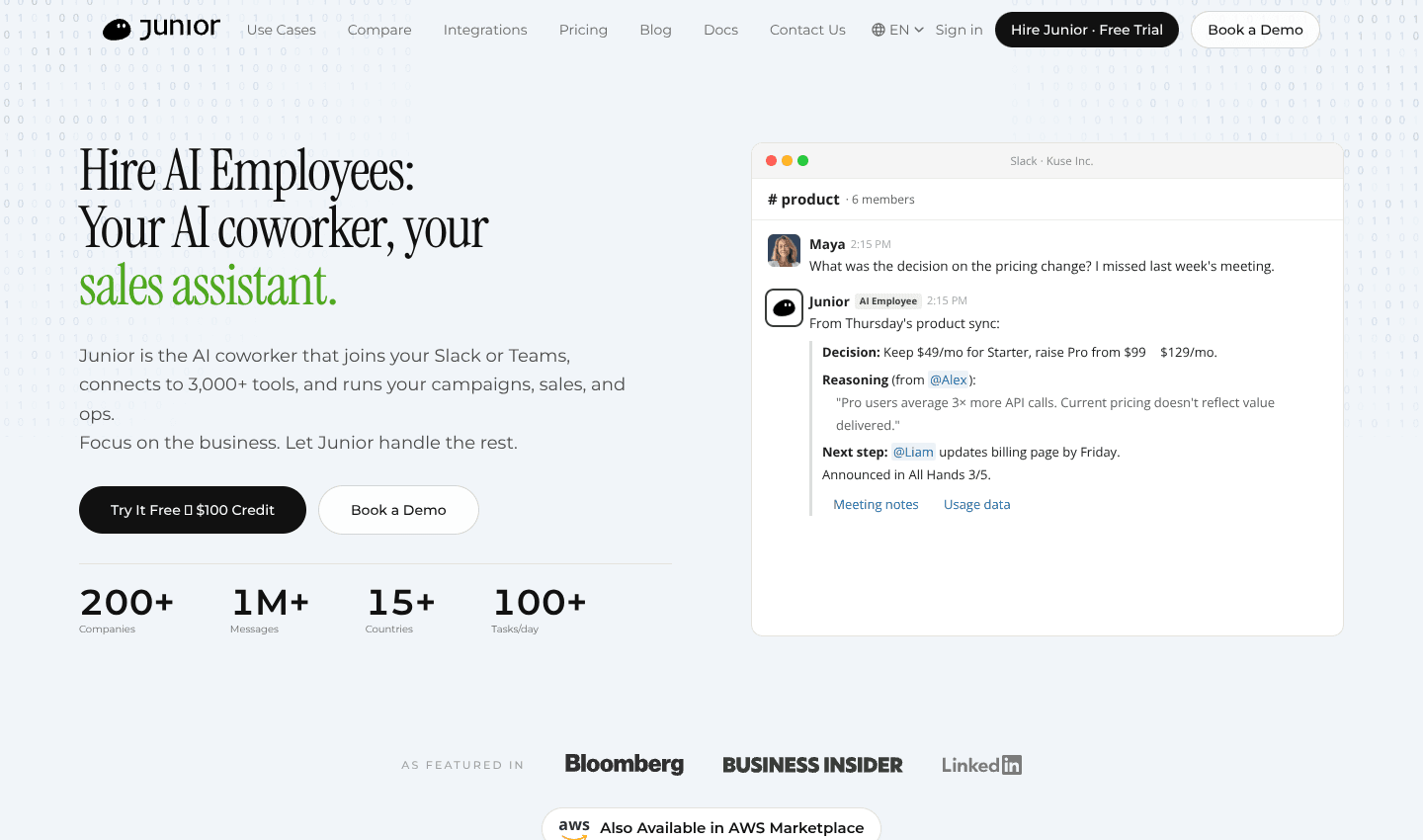Click the Junior logo in header
Viewport: 1423px width, 840px height.
tap(162, 29)
